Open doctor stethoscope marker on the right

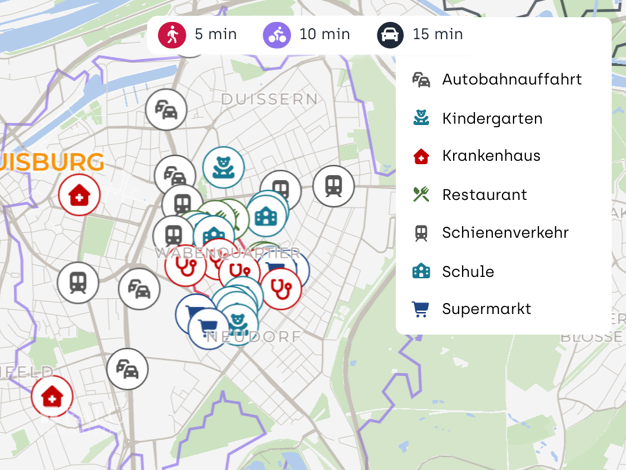(281, 289)
